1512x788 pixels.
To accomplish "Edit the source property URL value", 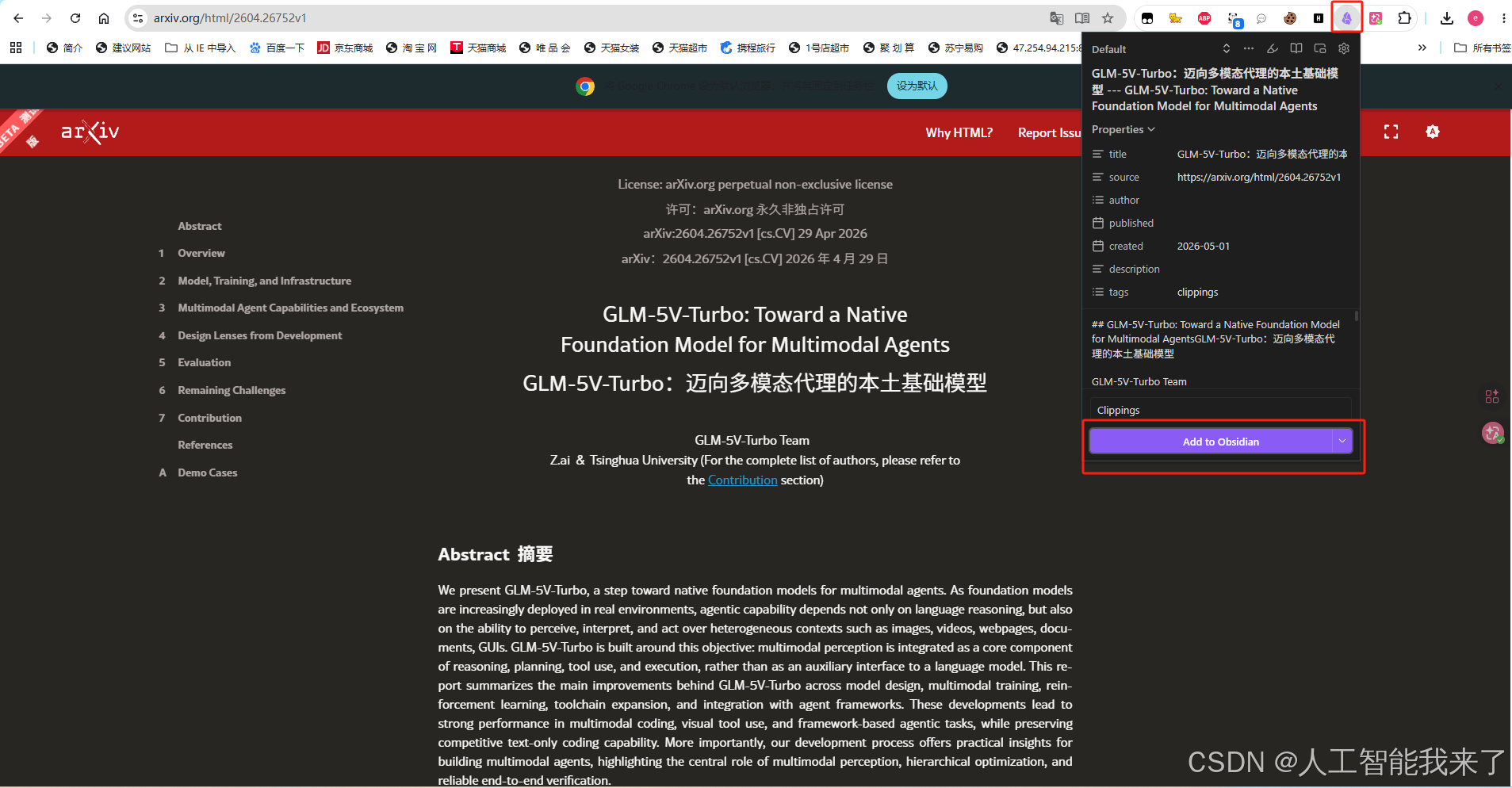I will click(1259, 177).
